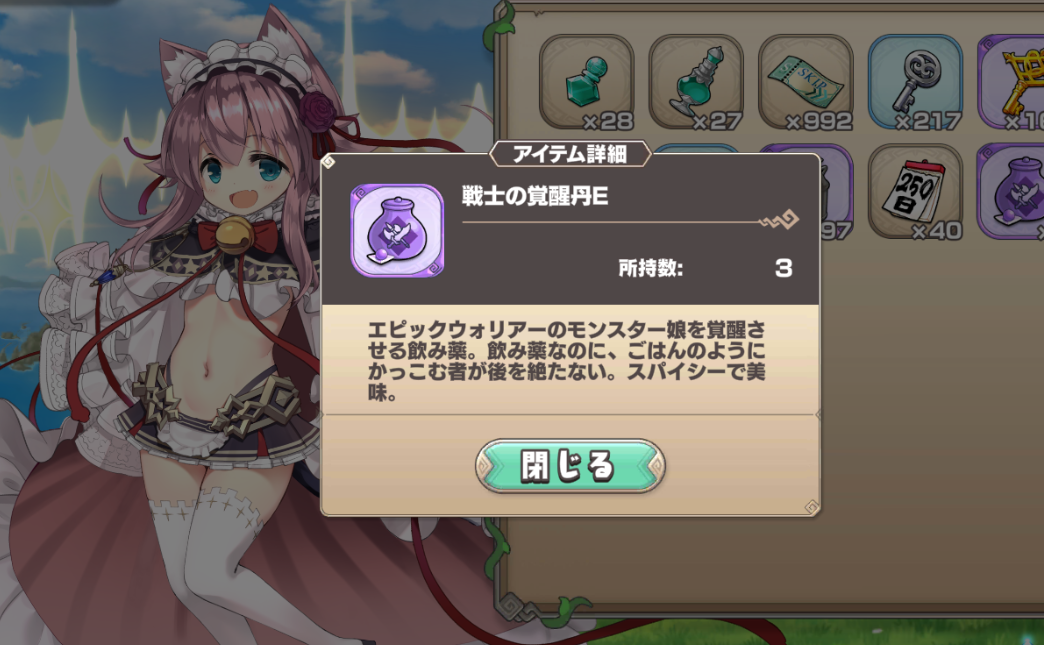Select the green flask potion with x27
This screenshot has height=645, width=1044.
click(696, 82)
